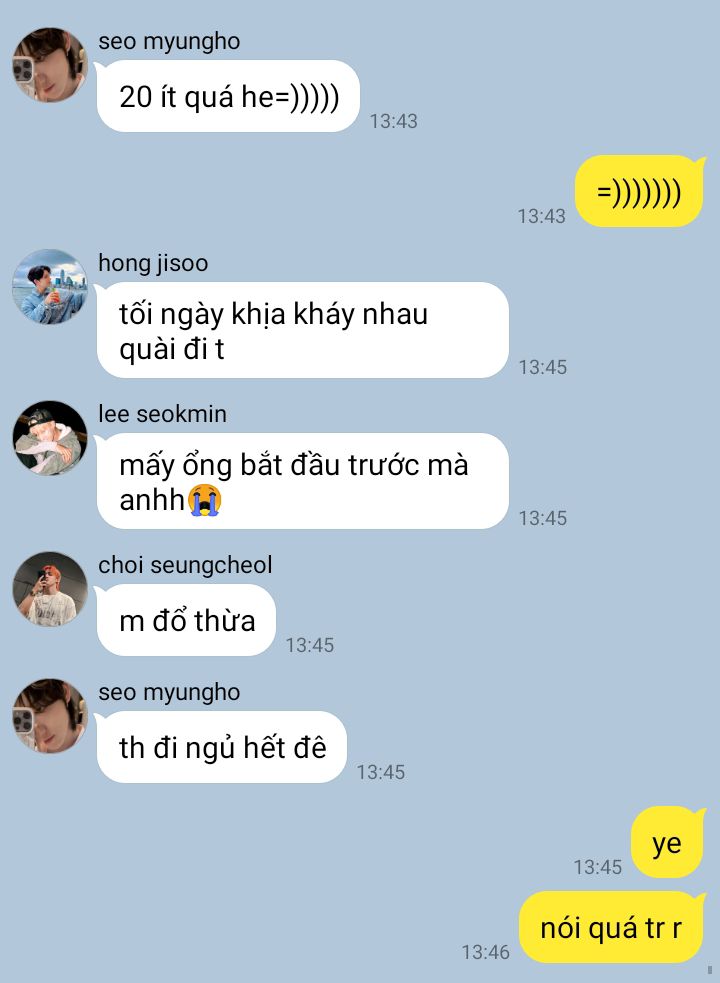Click the sender name 'hong jisoo'
The height and width of the screenshot is (983, 720).
point(153,263)
